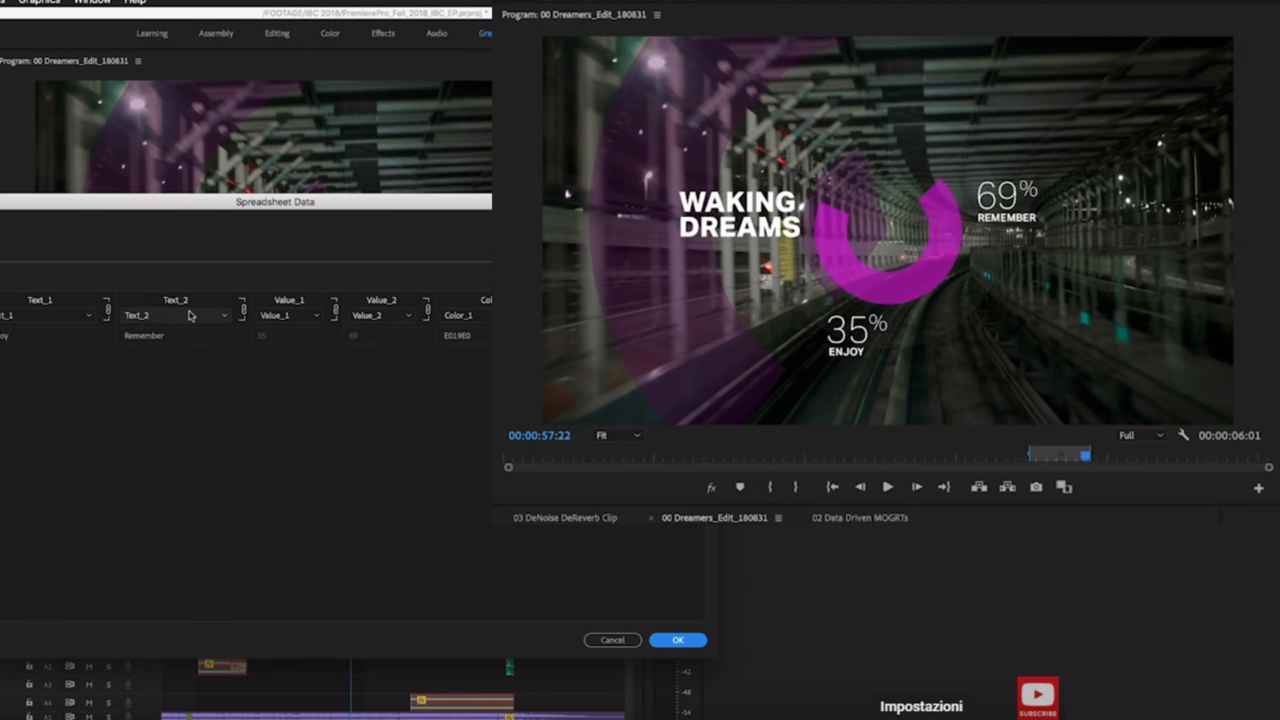Screen dimensions: 1280x720
Task: Open the Effects workspace tab
Action: click(383, 33)
